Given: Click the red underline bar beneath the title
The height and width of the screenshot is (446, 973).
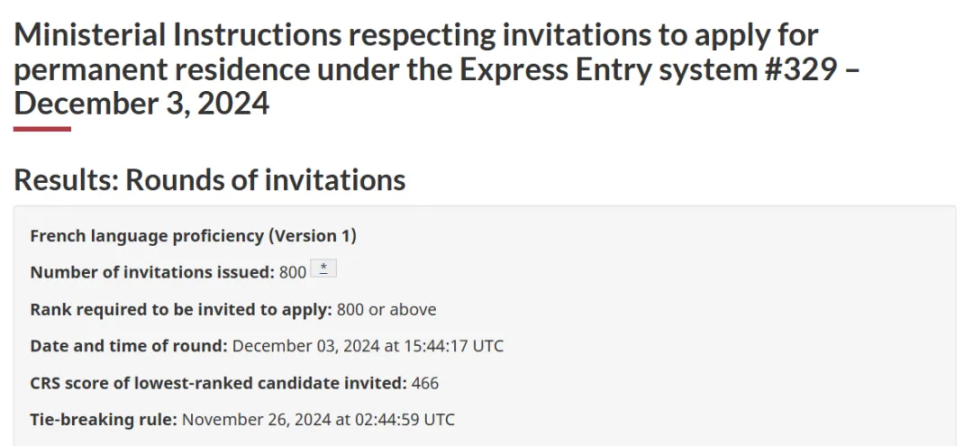Looking at the screenshot, I should (x=42, y=129).
